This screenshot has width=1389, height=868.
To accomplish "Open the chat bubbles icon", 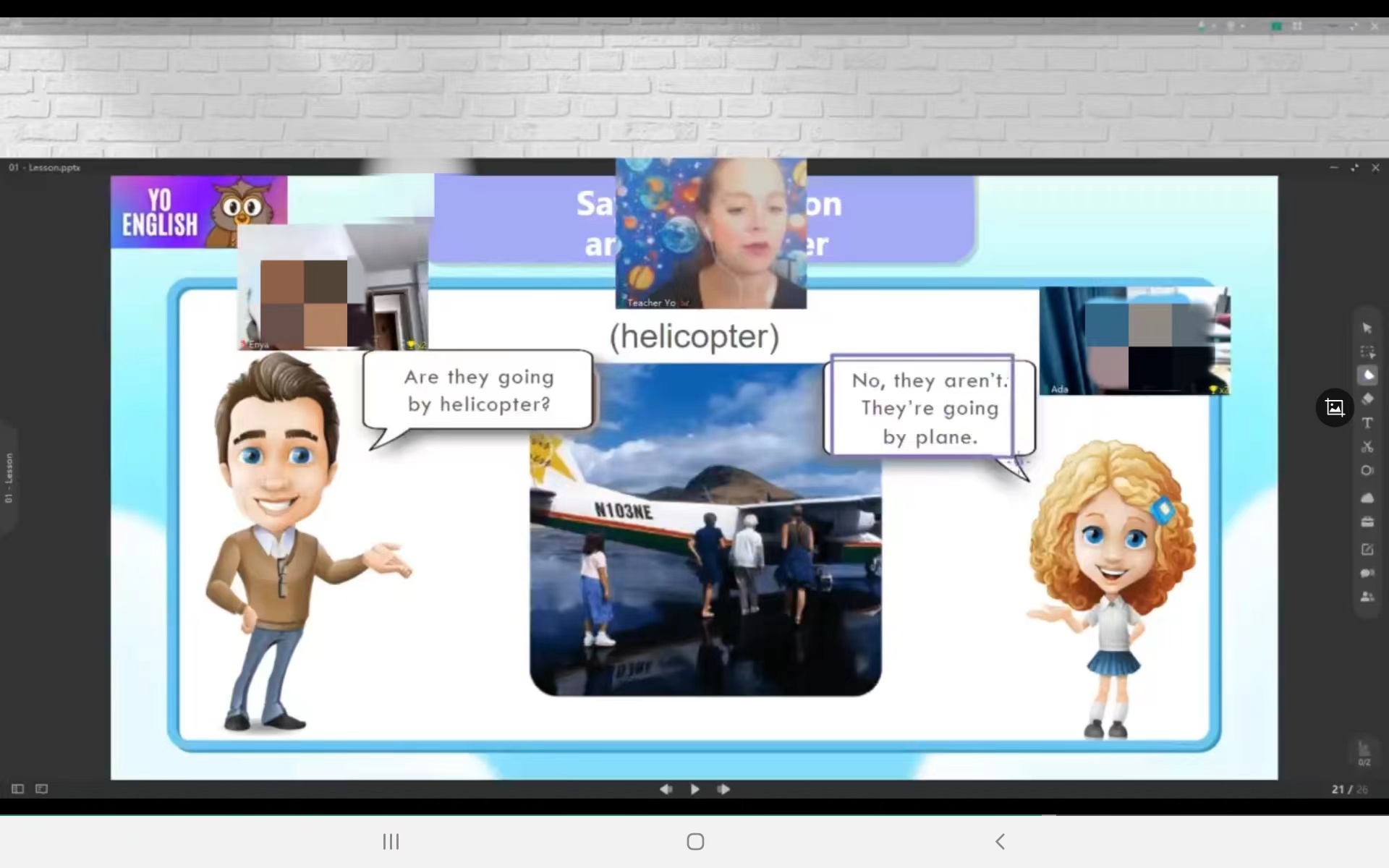I will click(x=1367, y=573).
